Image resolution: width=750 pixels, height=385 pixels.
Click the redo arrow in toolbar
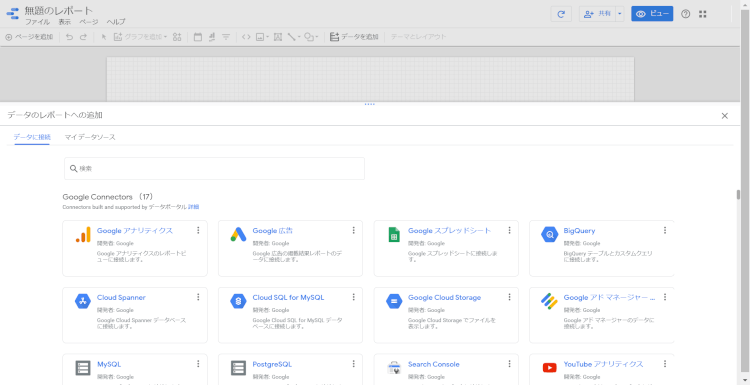pos(83,37)
